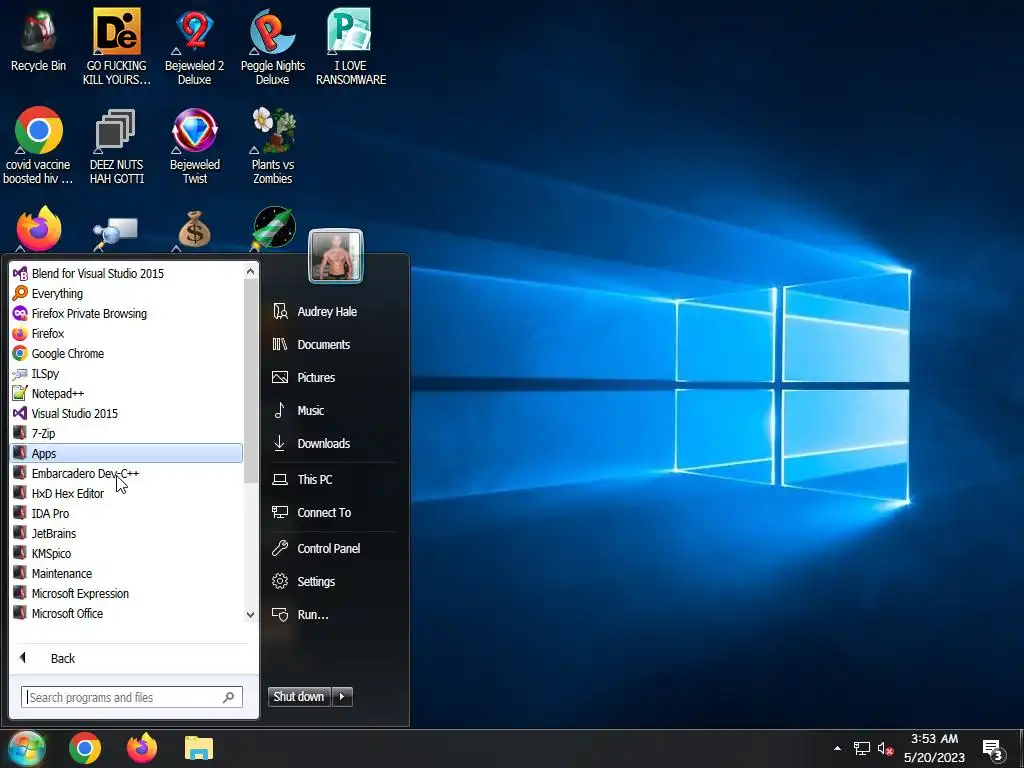The image size is (1024, 768).
Task: Launch Firefox from the programs list
Action: click(127, 333)
